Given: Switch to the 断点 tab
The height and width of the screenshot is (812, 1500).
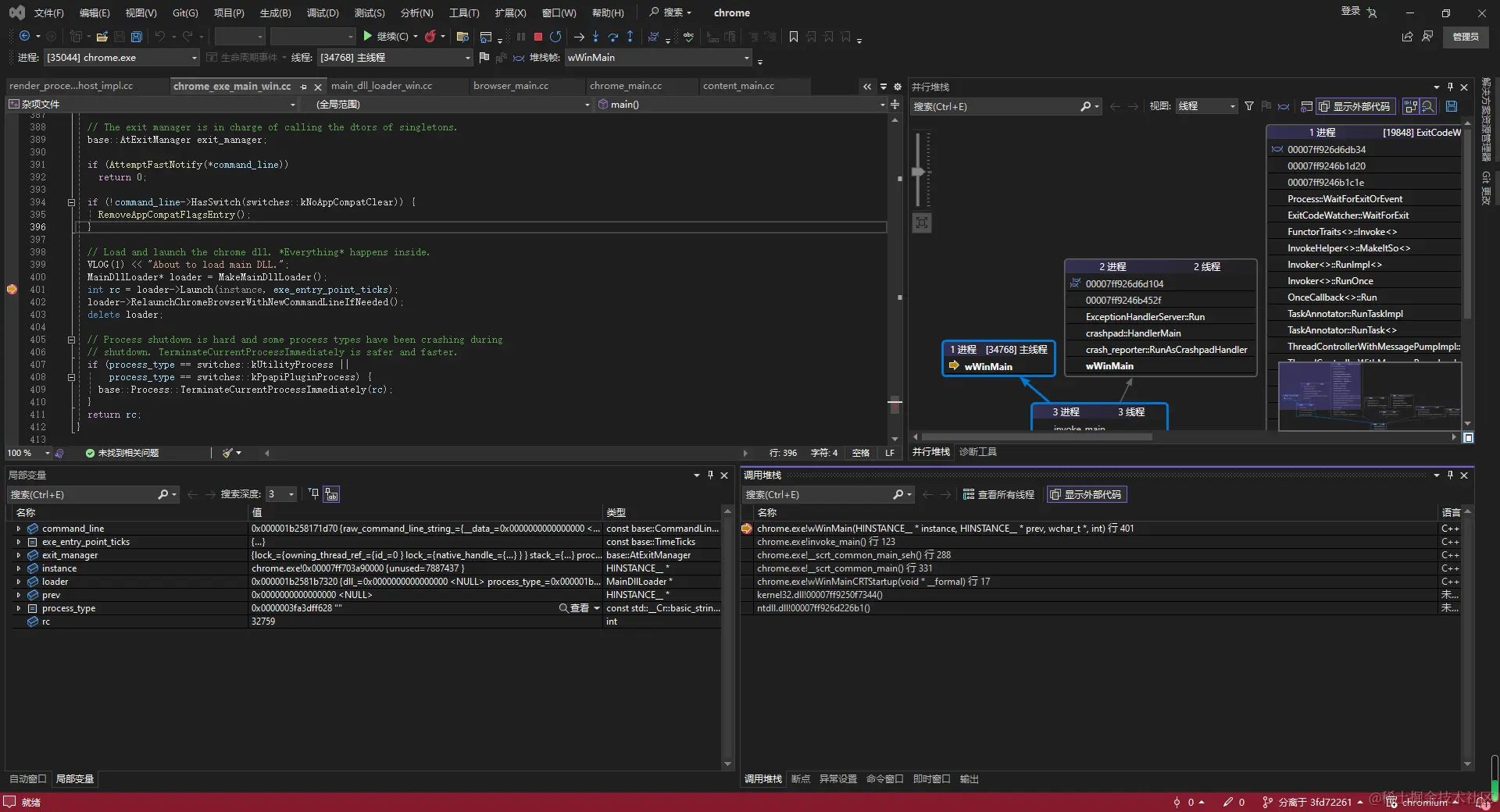Looking at the screenshot, I should coord(801,779).
